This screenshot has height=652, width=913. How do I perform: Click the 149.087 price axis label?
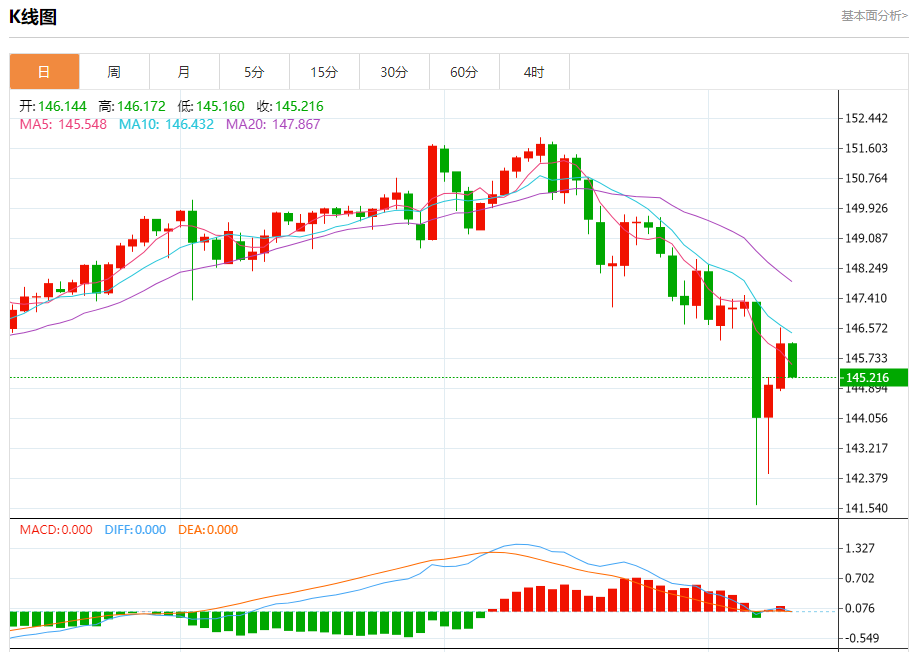866,238
